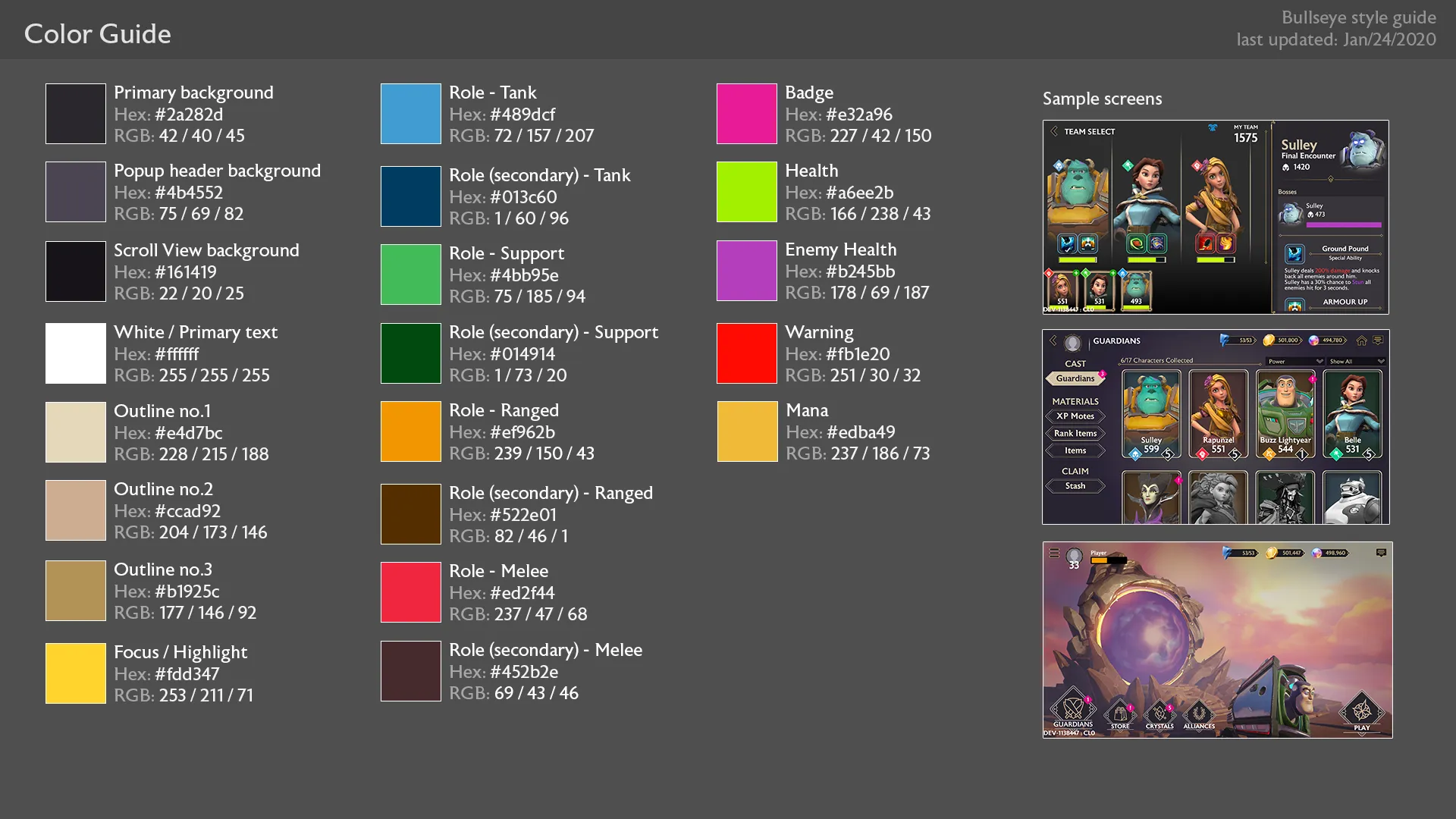Open the Alliances icon in lobby screen
The height and width of the screenshot is (819, 1456).
tap(1199, 714)
